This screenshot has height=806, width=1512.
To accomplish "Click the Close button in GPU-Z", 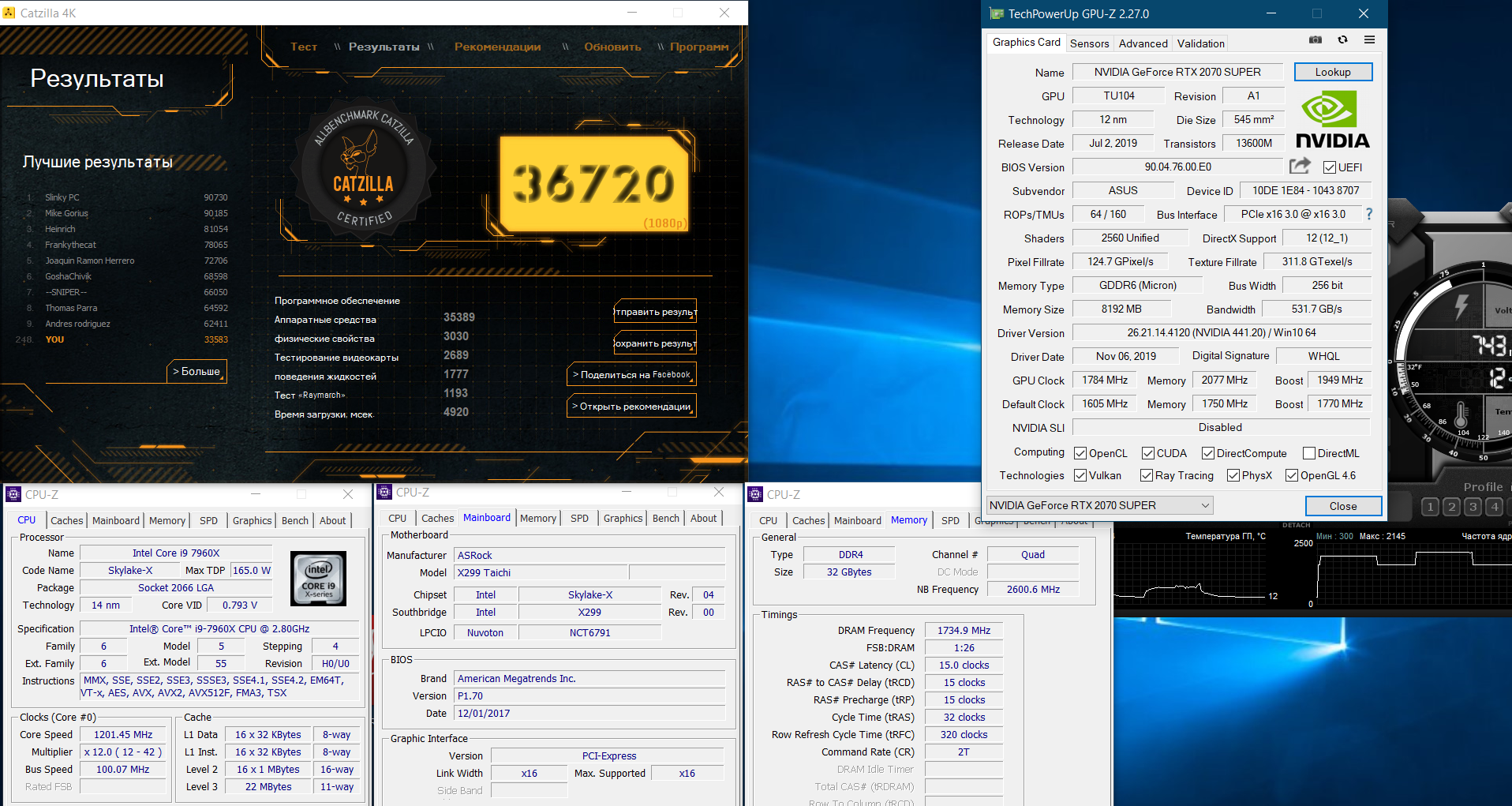I will pos(1343,506).
